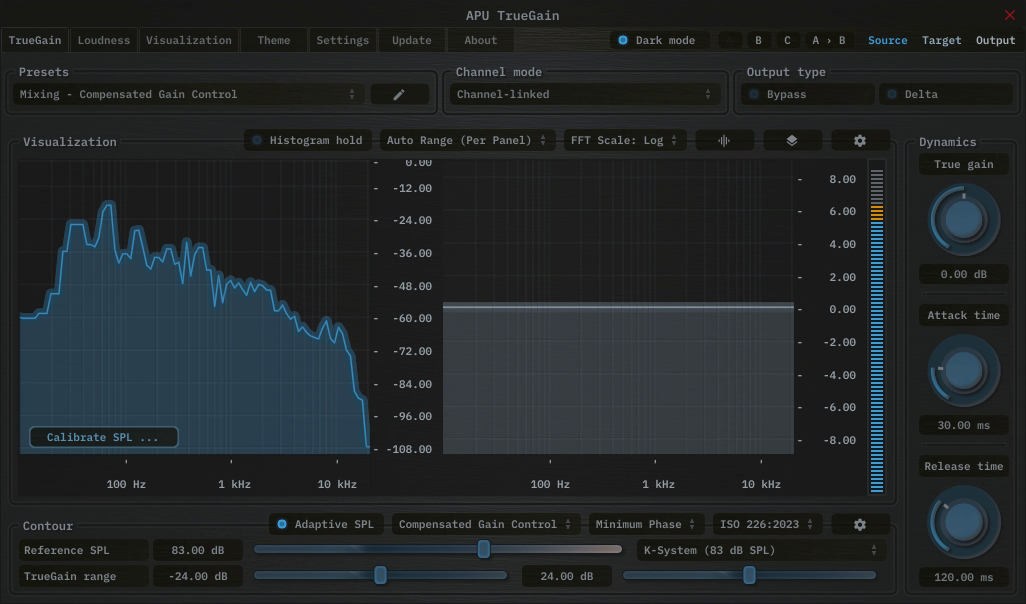Click the Attack time knob
1026x604 pixels.
coord(964,371)
